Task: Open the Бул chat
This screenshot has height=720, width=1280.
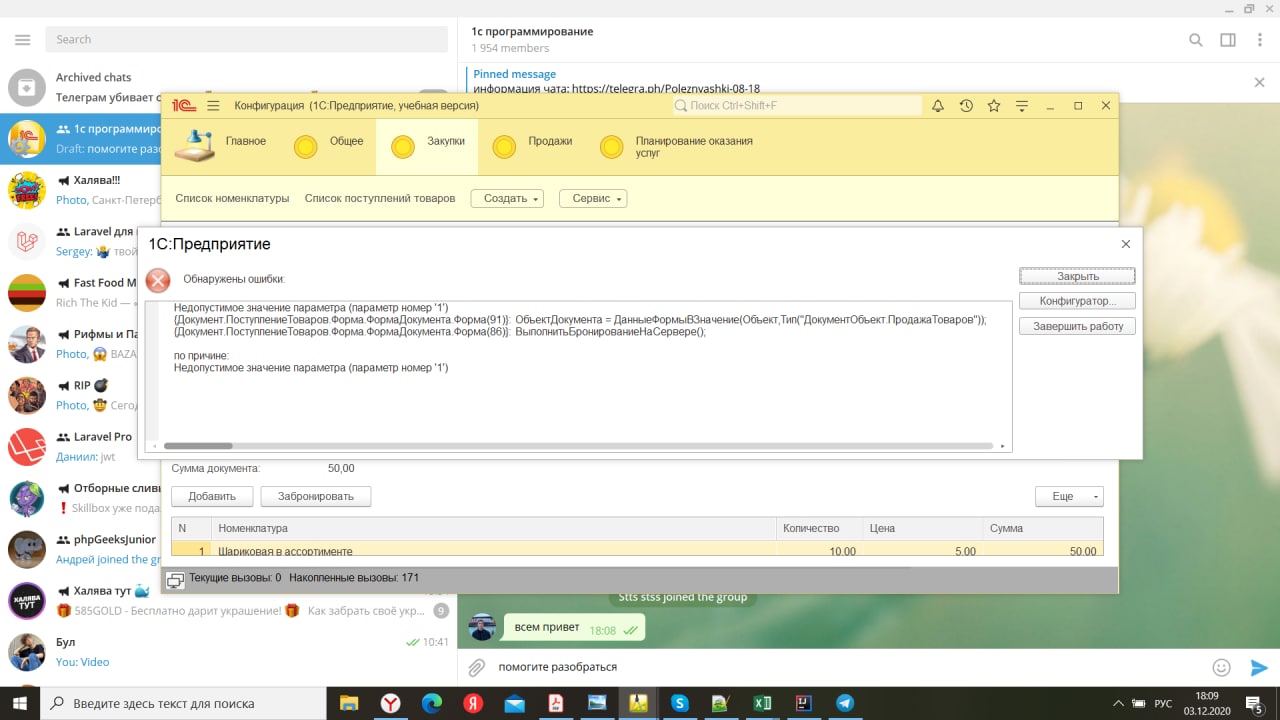Action: point(228,653)
